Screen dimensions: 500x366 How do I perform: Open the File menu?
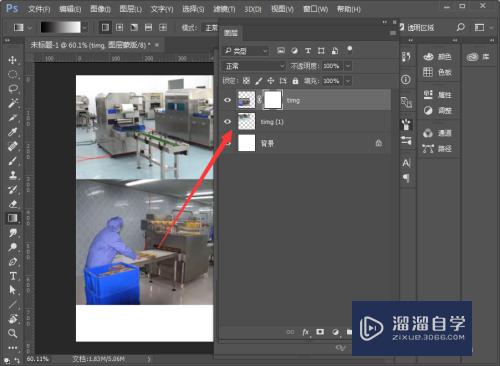(x=39, y=9)
